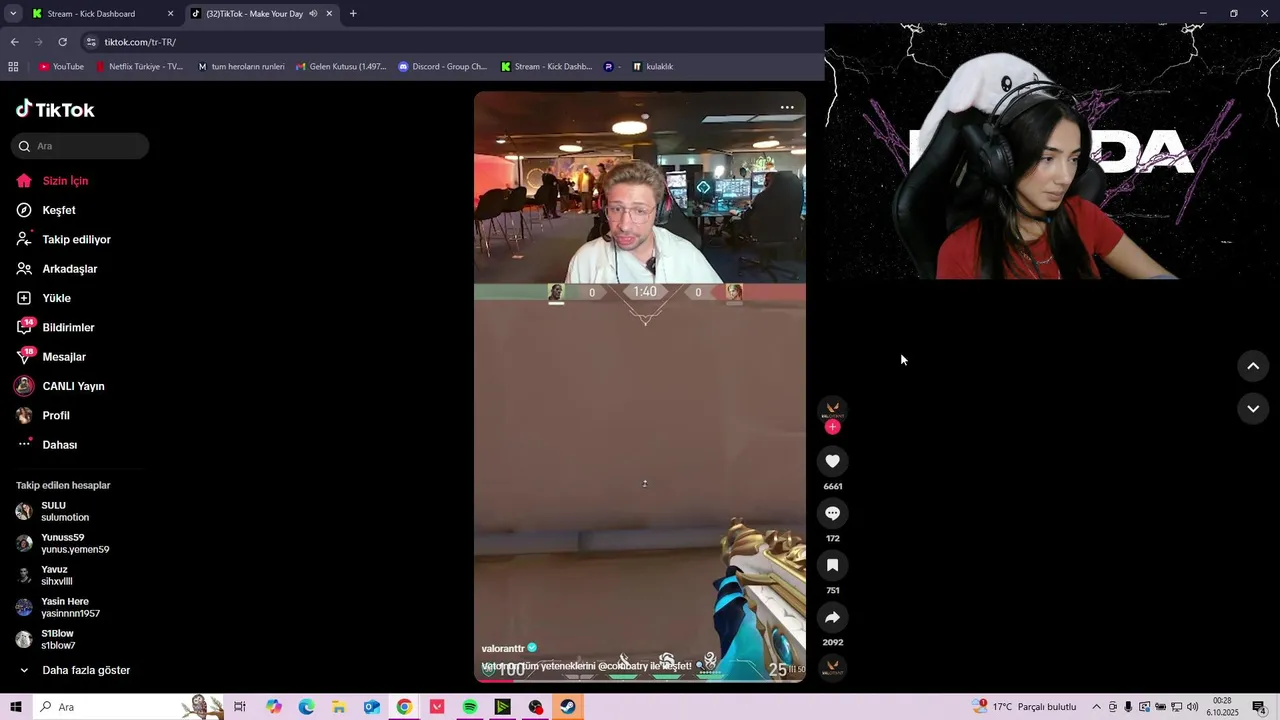The width and height of the screenshot is (1280, 720).
Task: Open the video's sound disc icon
Action: (832, 667)
